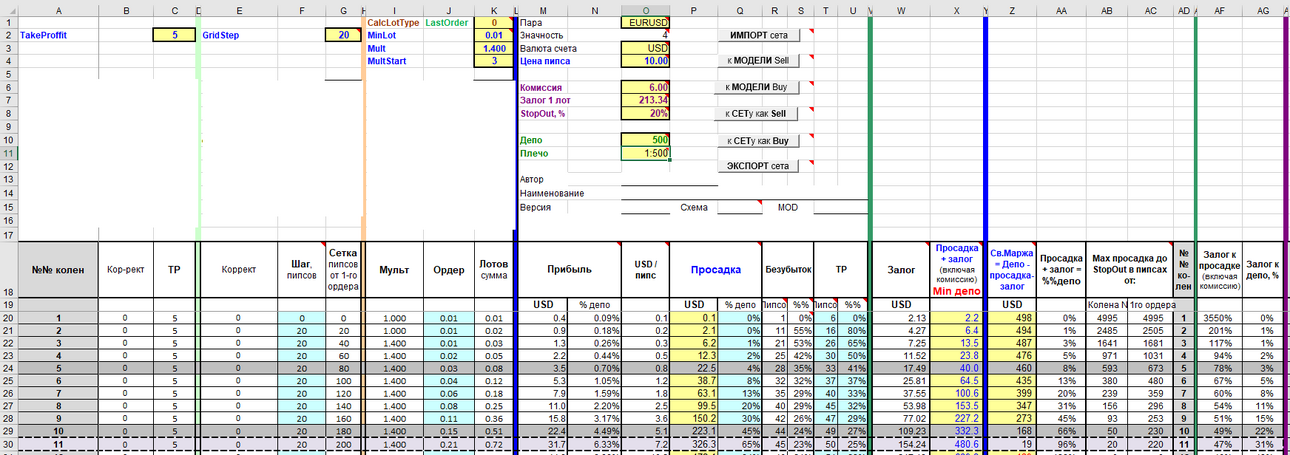1290x455 pixels.
Task: Click the Кор-рект table header
Action: [126, 270]
